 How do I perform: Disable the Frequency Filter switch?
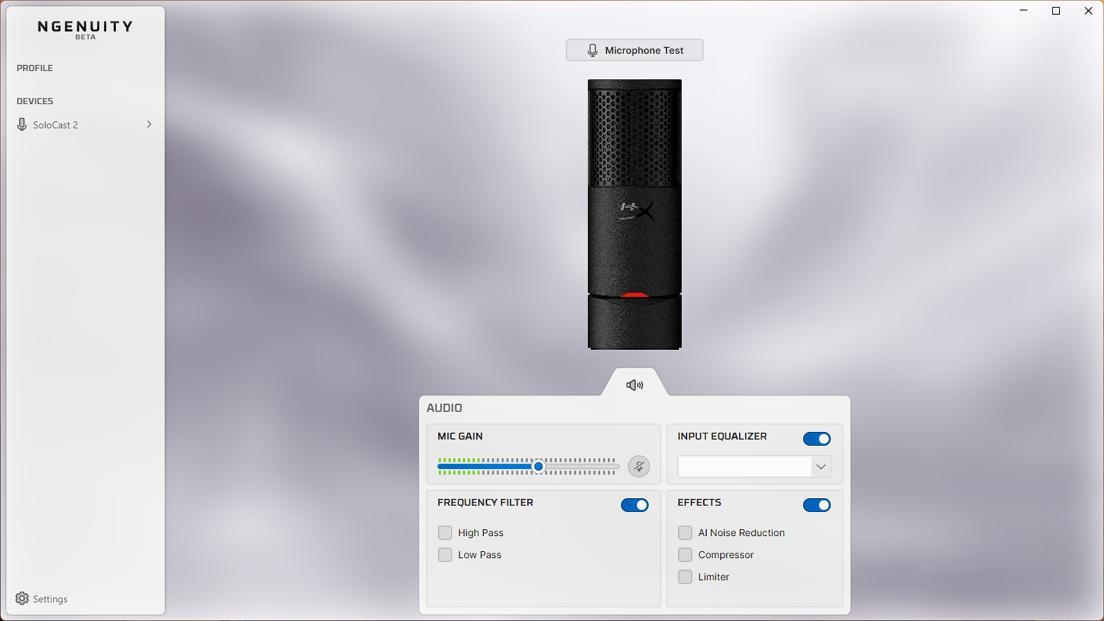(x=634, y=505)
